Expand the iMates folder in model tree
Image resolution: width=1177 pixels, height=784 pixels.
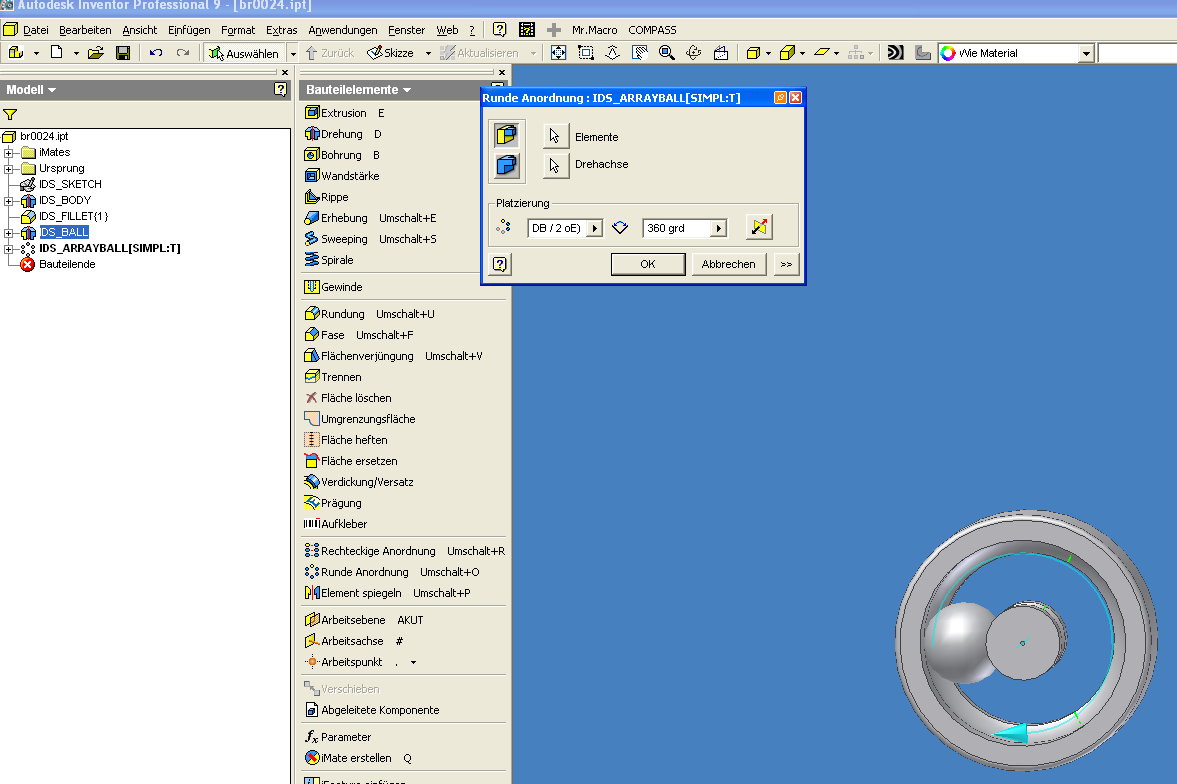(10, 153)
